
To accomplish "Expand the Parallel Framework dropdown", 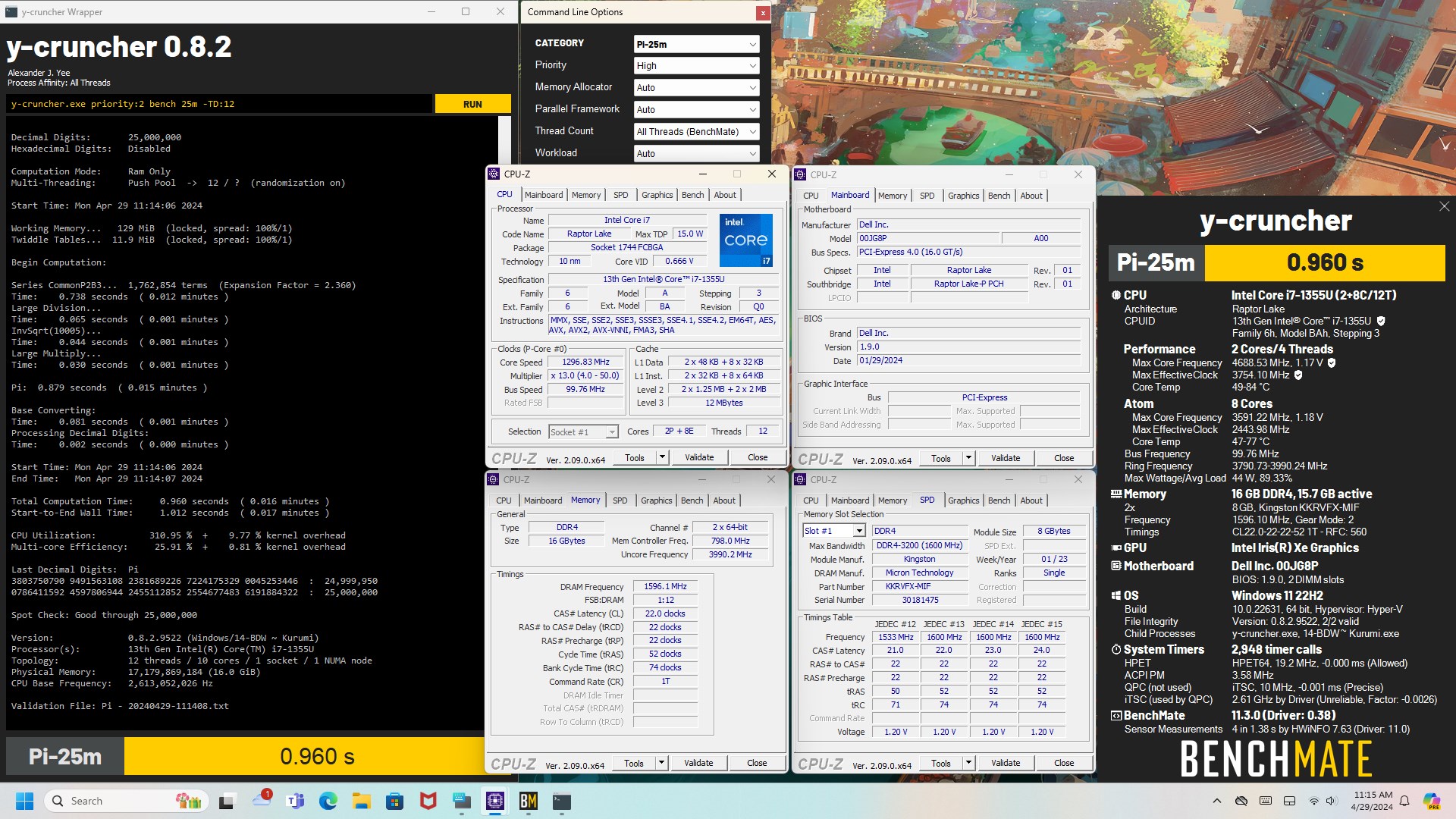I will (696, 110).
